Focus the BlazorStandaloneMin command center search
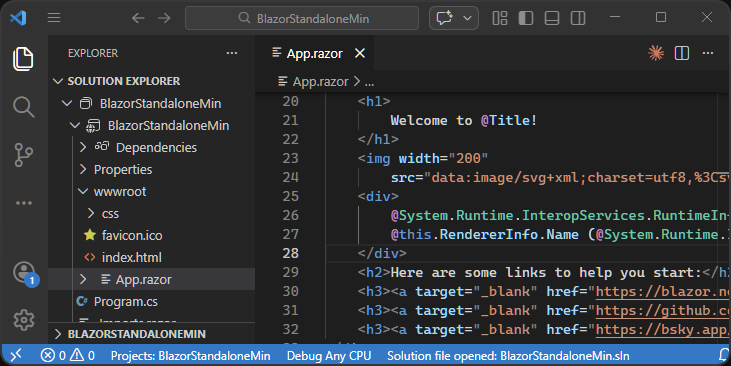 pyautogui.click(x=302, y=18)
